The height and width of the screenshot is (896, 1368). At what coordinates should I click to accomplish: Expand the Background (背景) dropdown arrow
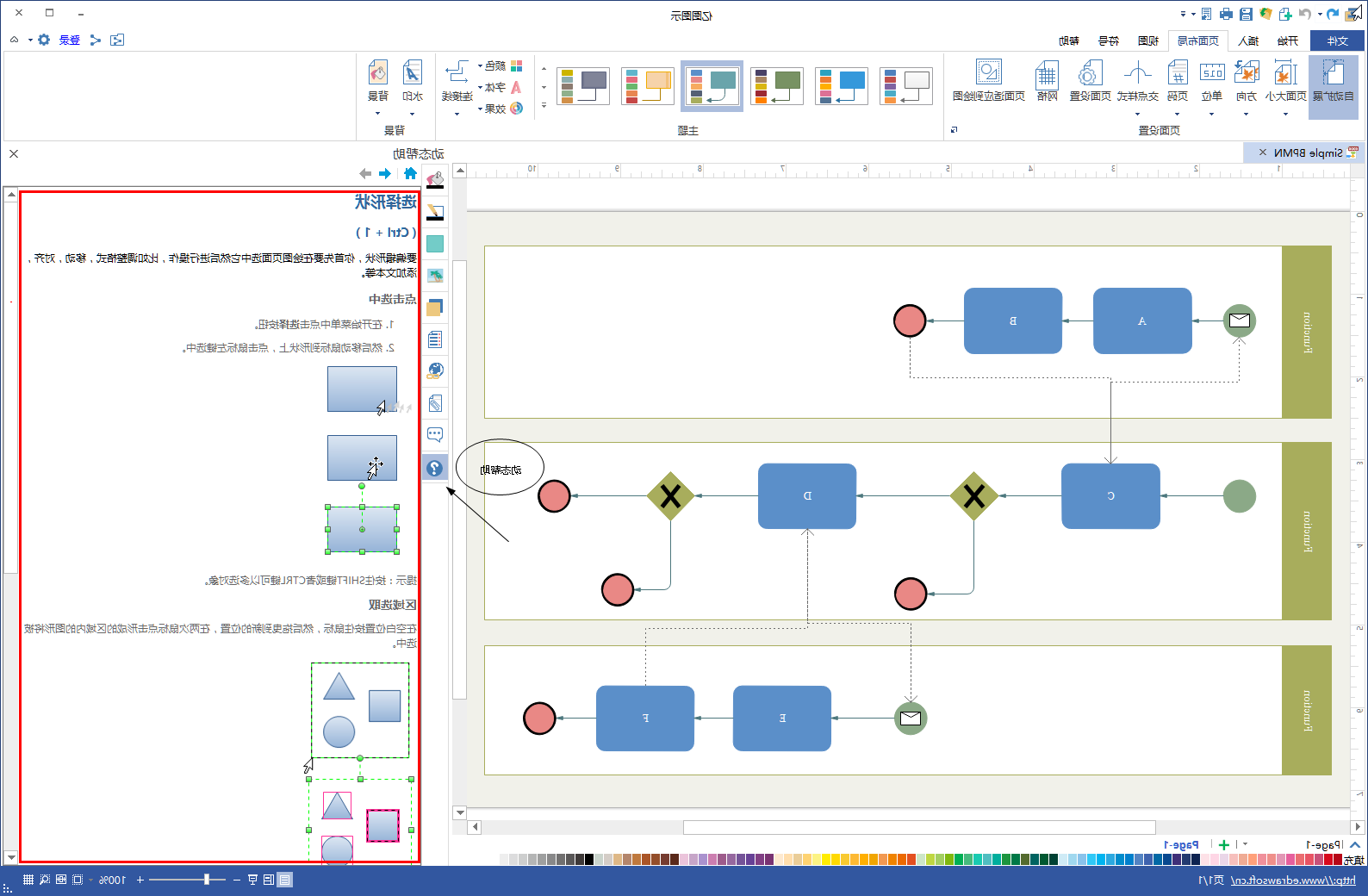tap(377, 114)
